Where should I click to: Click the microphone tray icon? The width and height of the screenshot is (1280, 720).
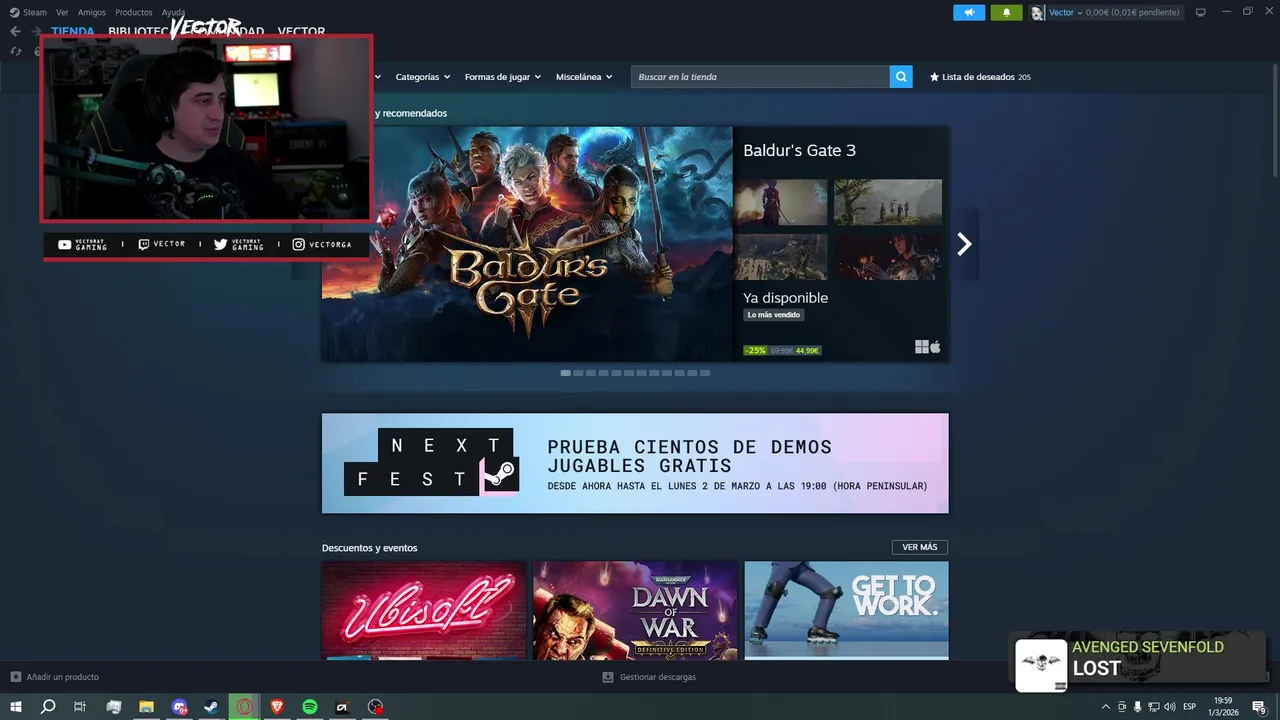1138,707
